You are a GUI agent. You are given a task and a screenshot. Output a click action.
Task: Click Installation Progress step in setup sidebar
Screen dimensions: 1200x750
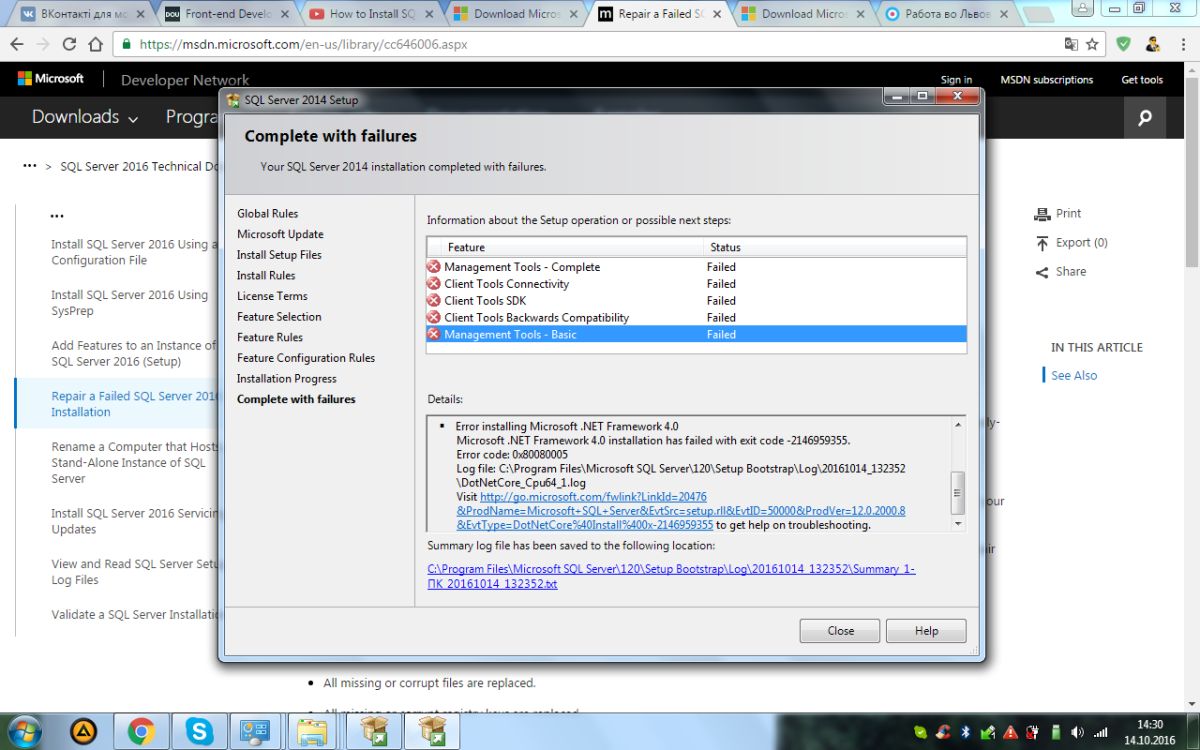(286, 378)
